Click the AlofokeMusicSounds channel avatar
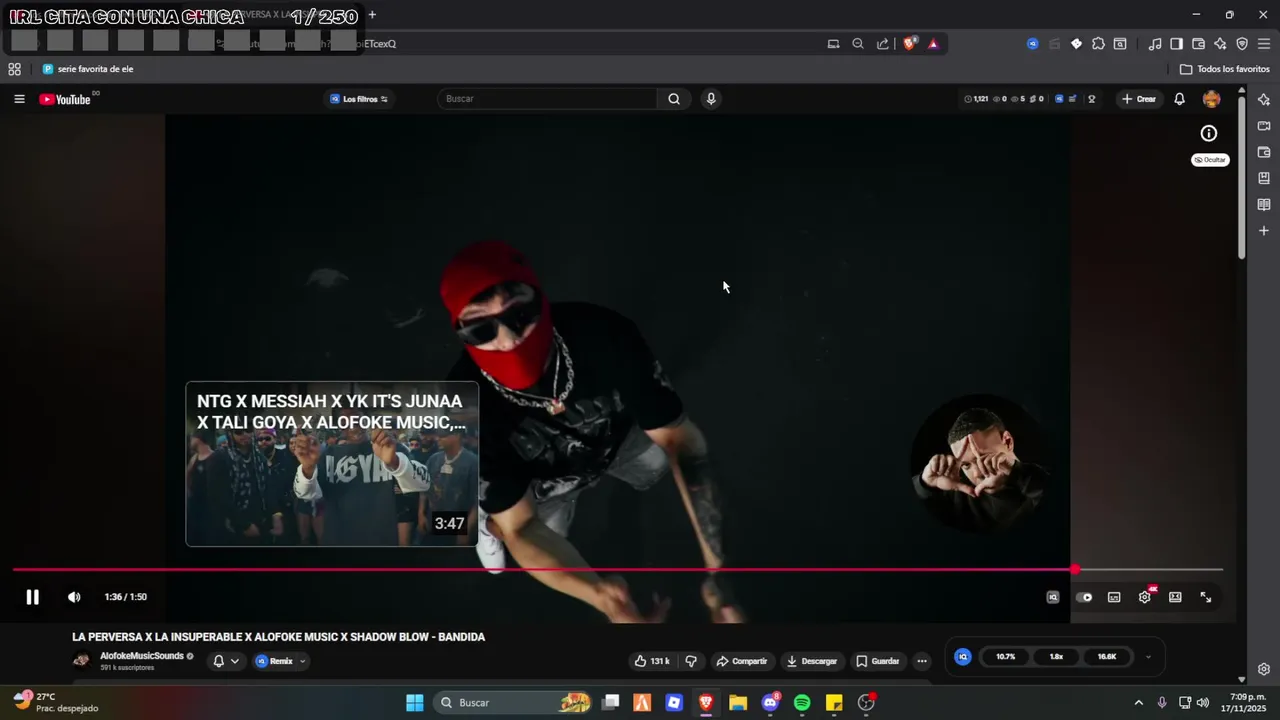The width and height of the screenshot is (1280, 720). 82,660
